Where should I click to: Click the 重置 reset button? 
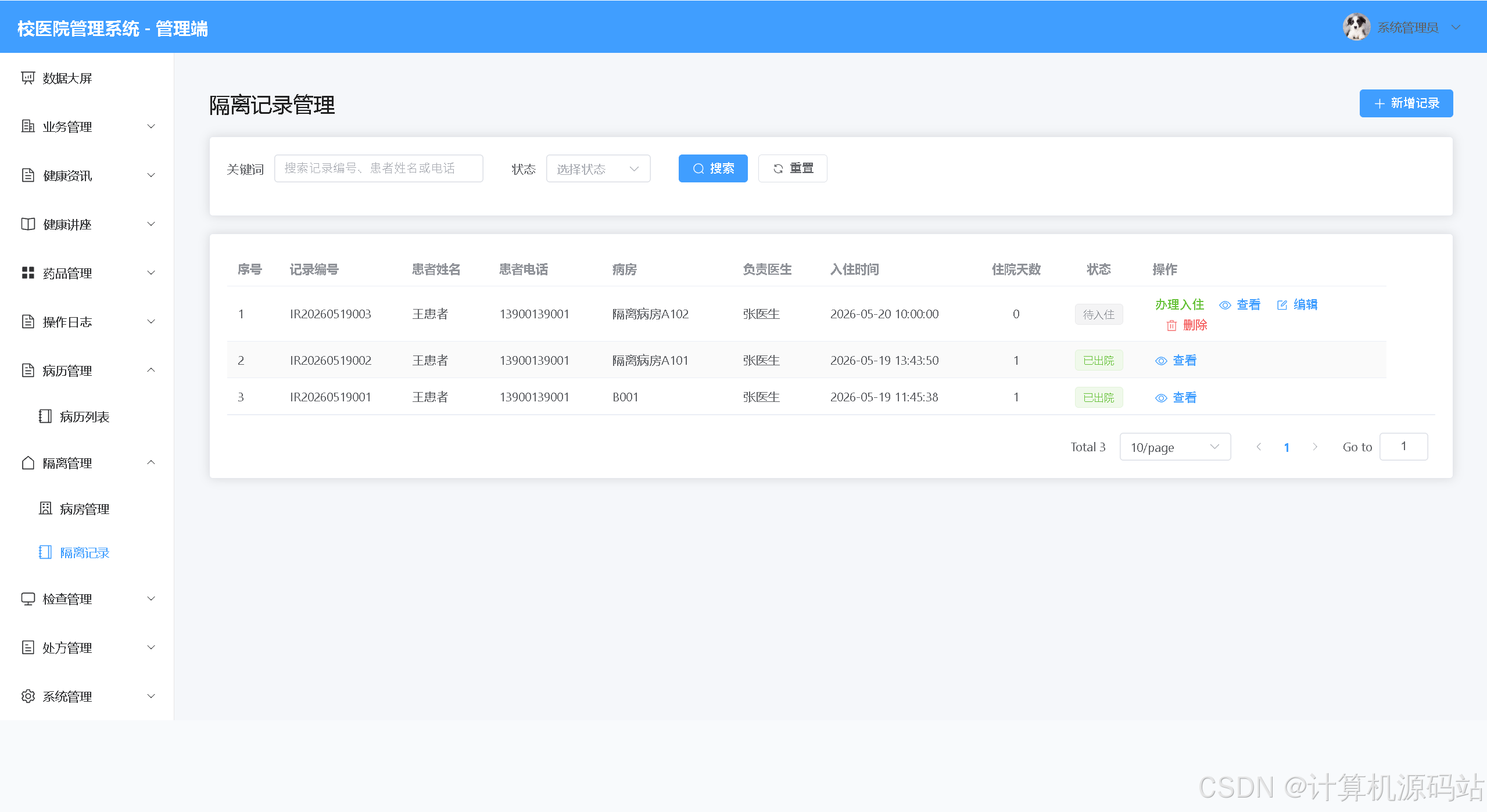click(x=793, y=168)
